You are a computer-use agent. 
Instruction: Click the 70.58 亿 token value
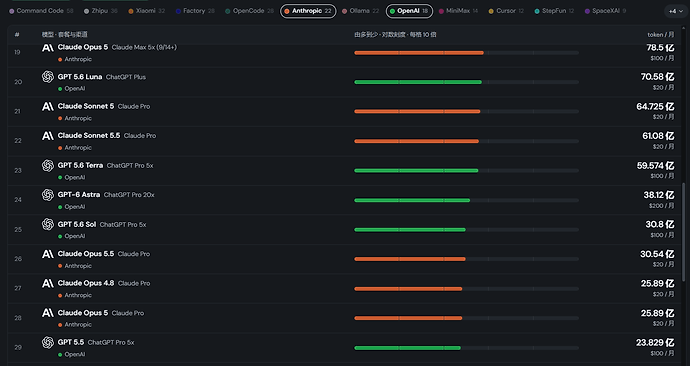coord(657,77)
